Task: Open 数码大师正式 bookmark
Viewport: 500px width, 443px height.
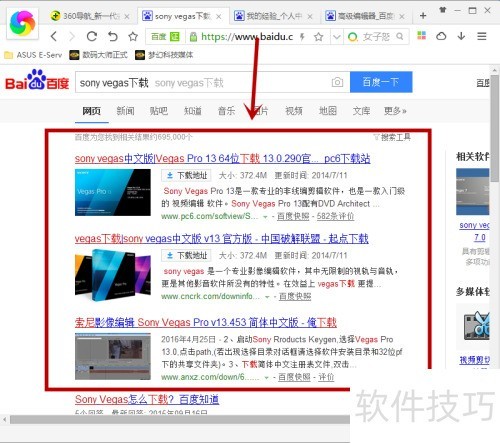Action: click(99, 55)
